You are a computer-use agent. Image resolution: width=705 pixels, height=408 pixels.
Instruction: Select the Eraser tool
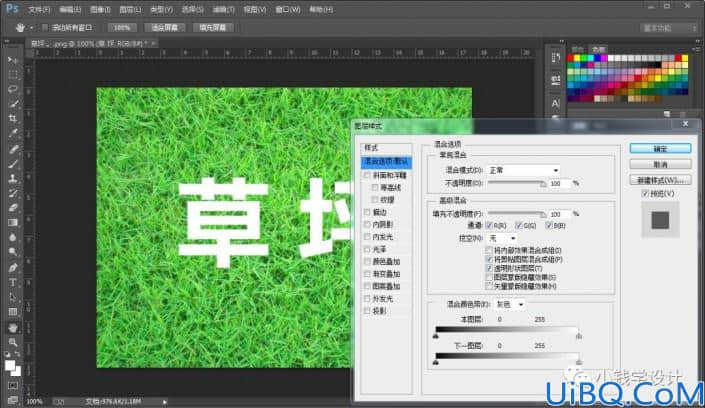coord(13,208)
